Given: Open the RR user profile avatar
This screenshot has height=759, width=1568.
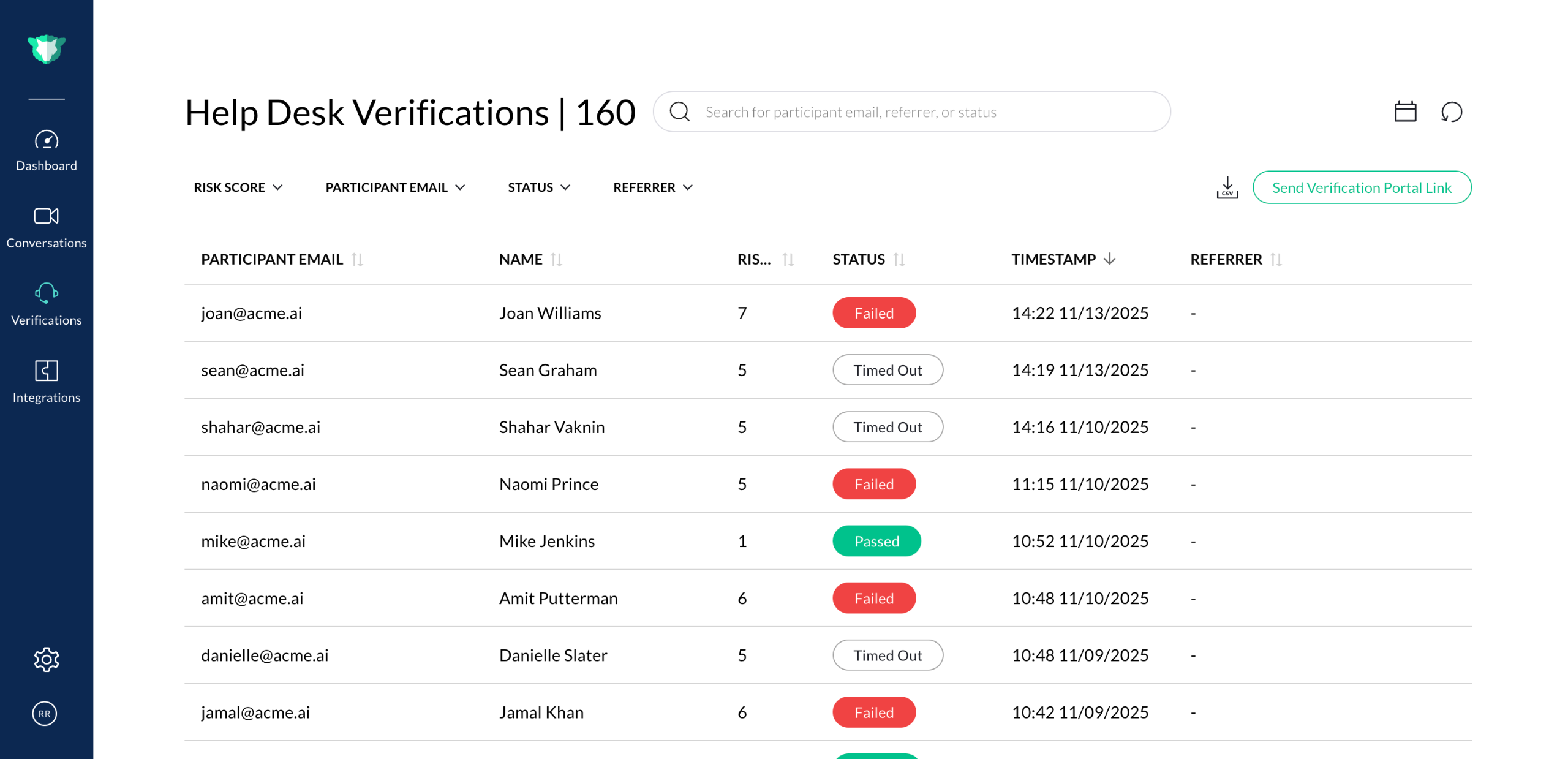Looking at the screenshot, I should coord(45,713).
